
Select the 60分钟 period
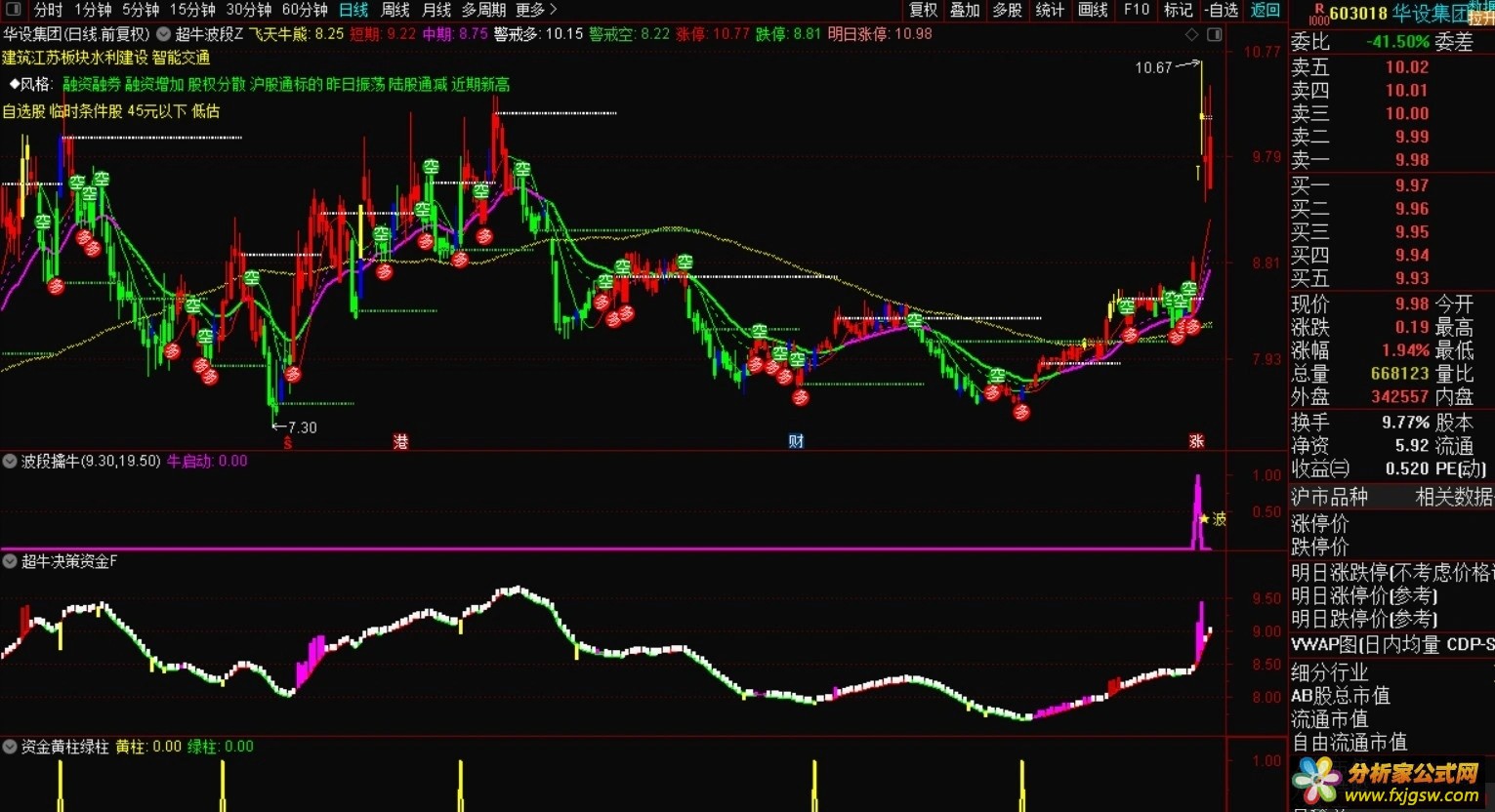305,10
